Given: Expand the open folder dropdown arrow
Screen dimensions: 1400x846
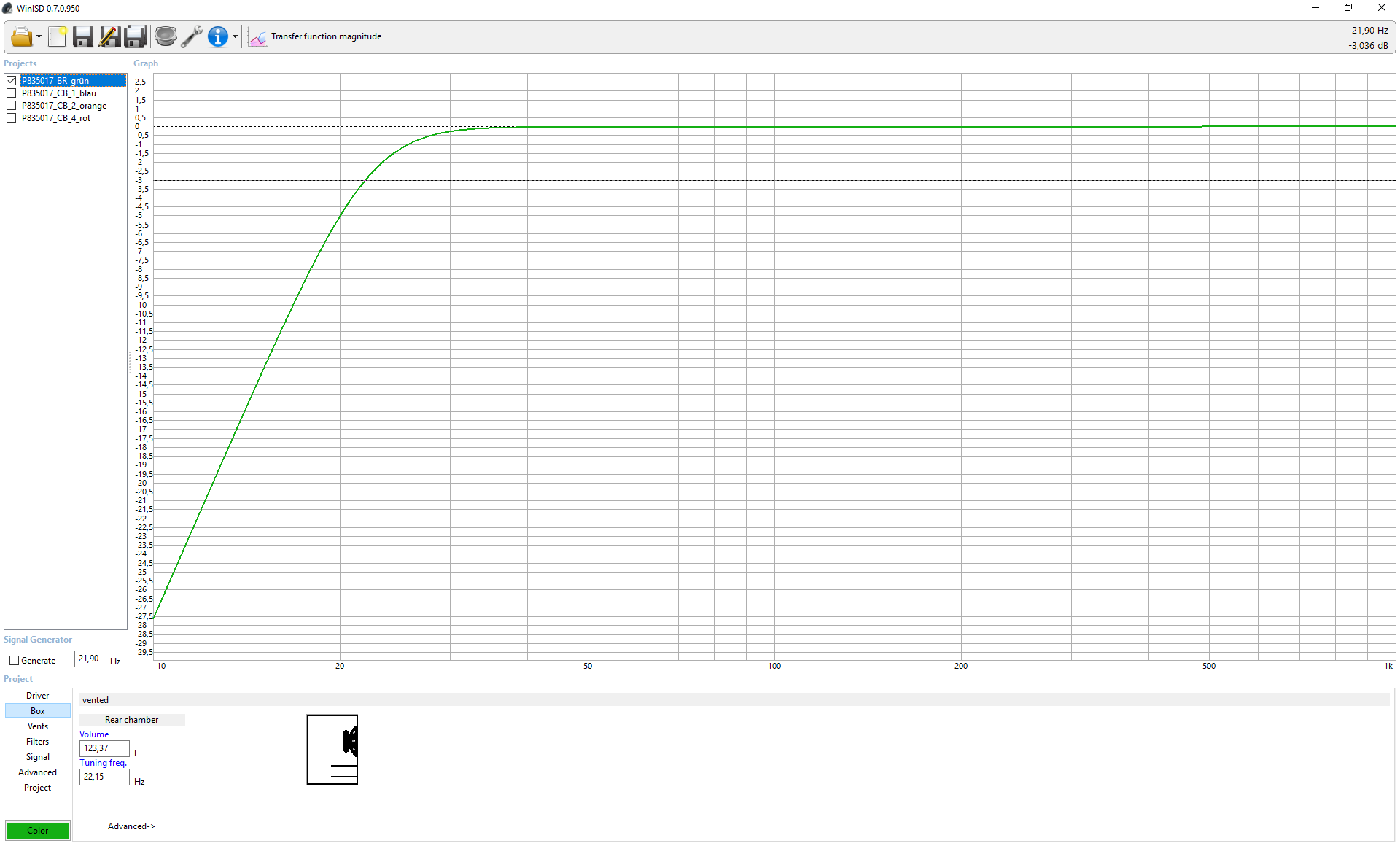Looking at the screenshot, I should (39, 37).
